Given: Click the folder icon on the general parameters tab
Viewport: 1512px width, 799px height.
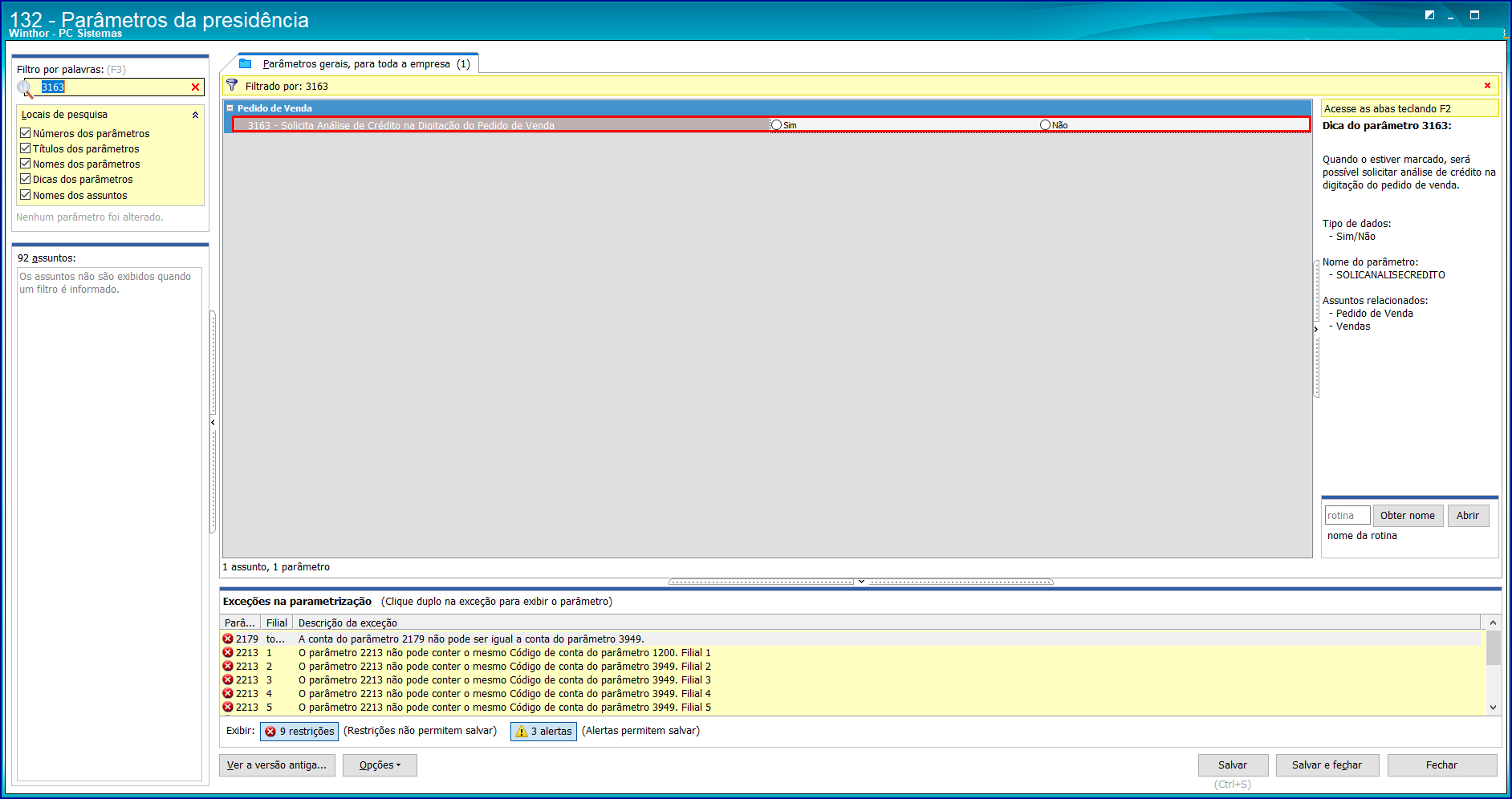Looking at the screenshot, I should (246, 63).
